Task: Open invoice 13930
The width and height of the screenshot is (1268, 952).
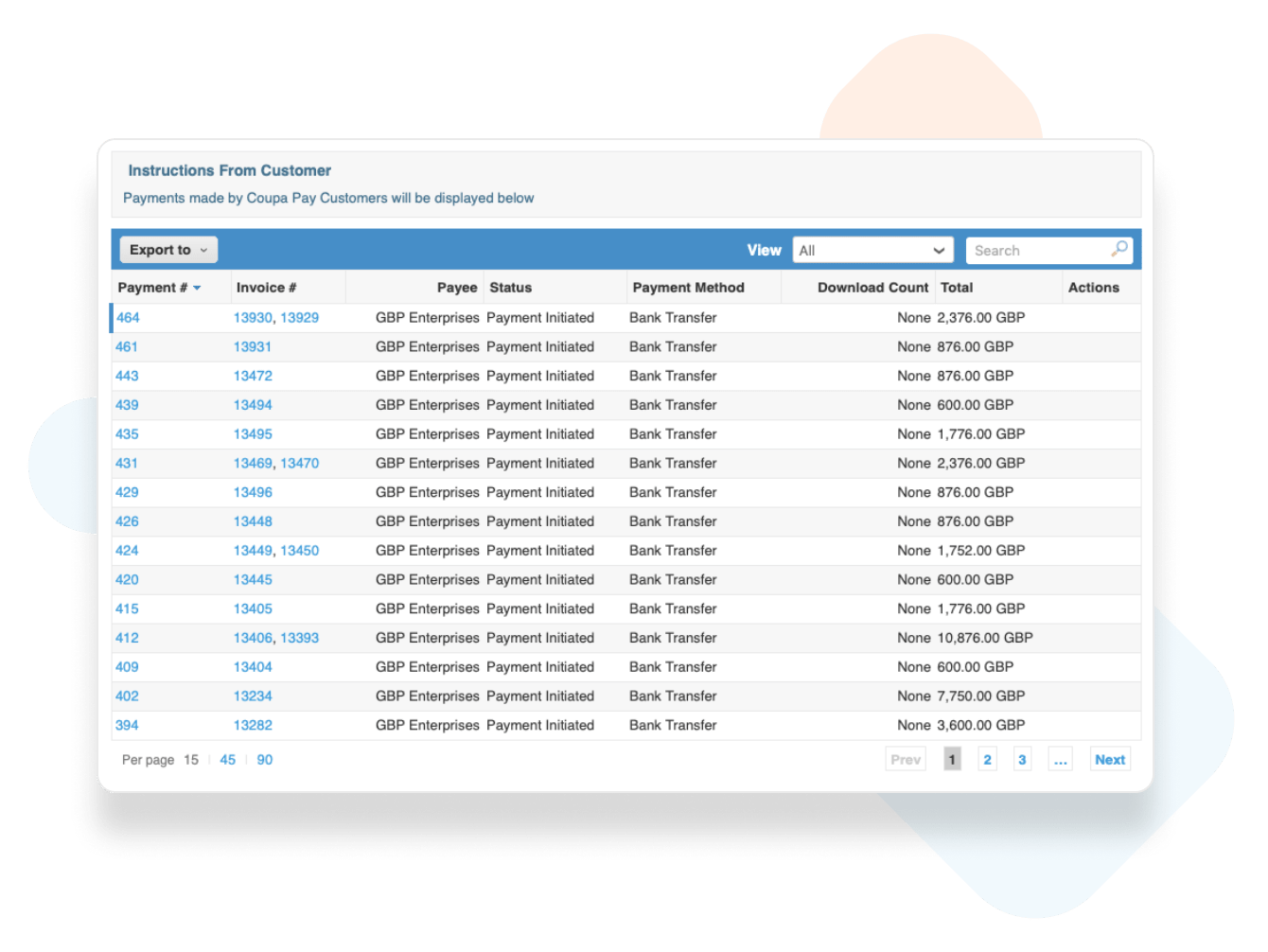Action: coord(253,318)
